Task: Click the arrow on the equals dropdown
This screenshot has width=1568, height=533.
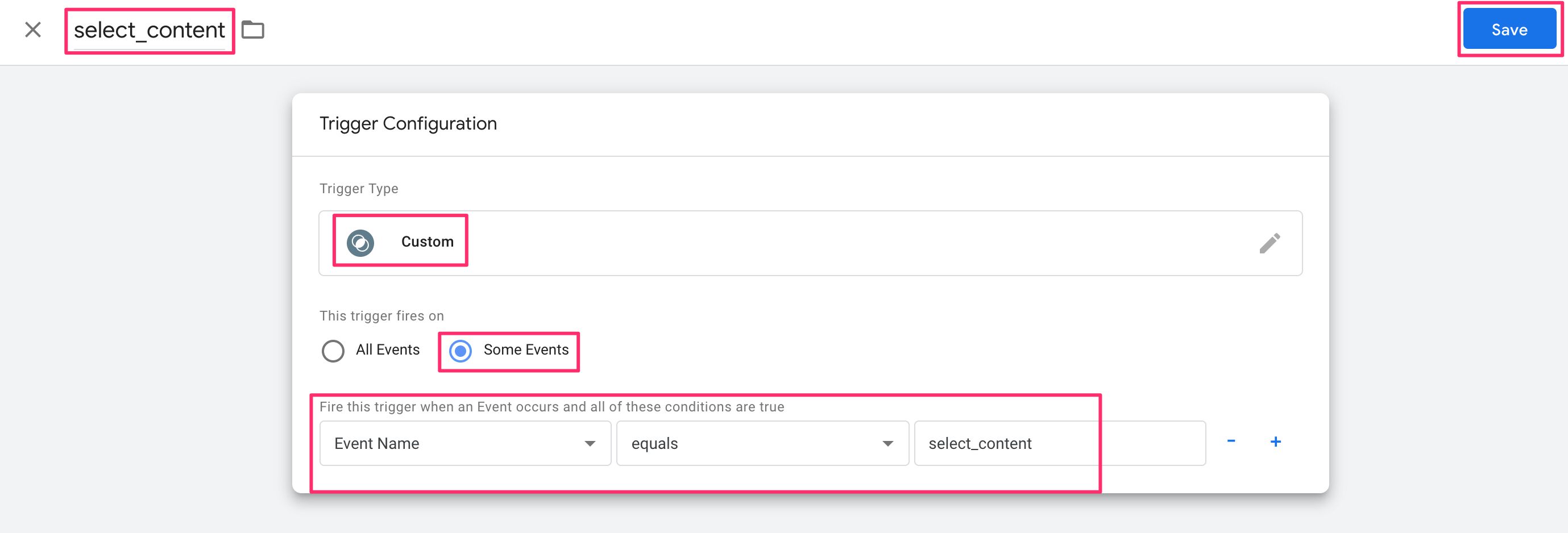Action: tap(887, 444)
